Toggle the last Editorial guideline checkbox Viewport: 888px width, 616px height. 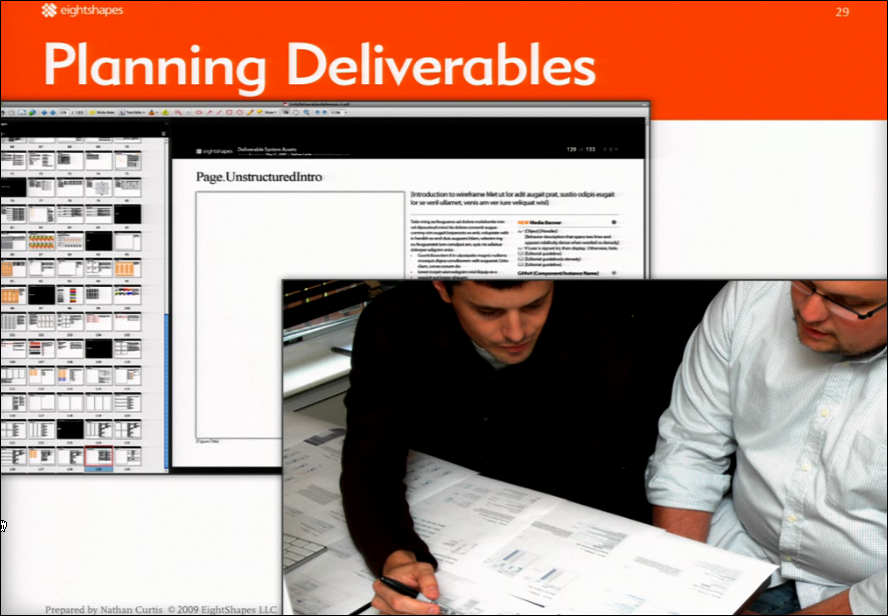click(519, 264)
